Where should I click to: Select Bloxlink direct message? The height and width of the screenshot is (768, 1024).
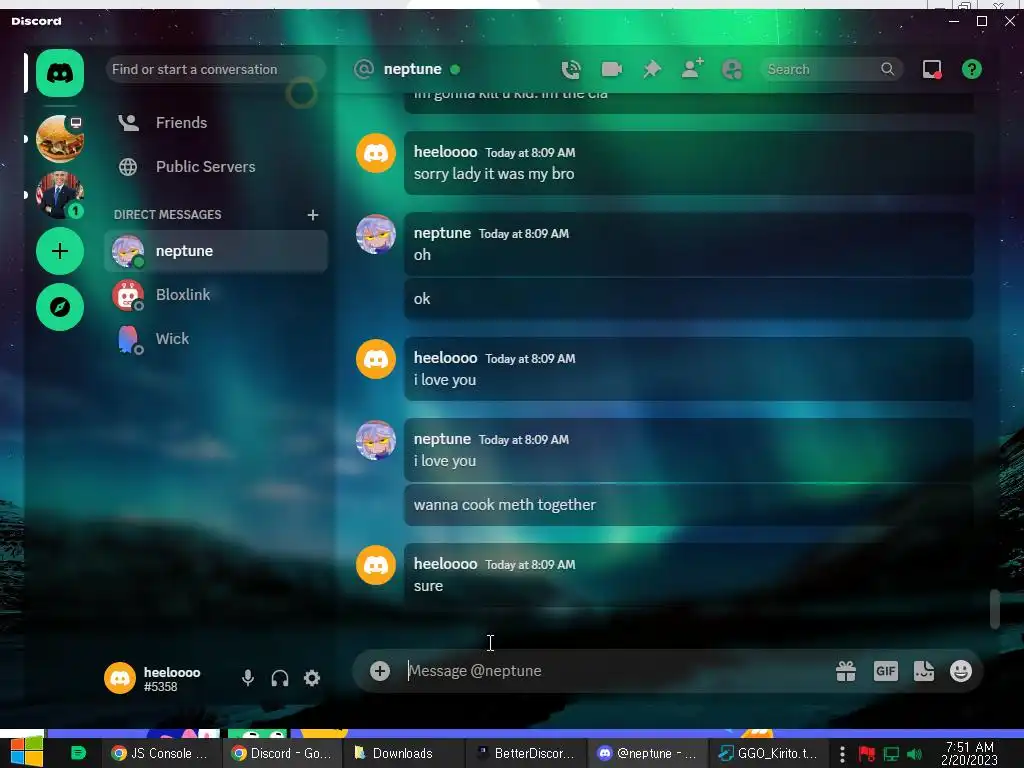pos(216,295)
